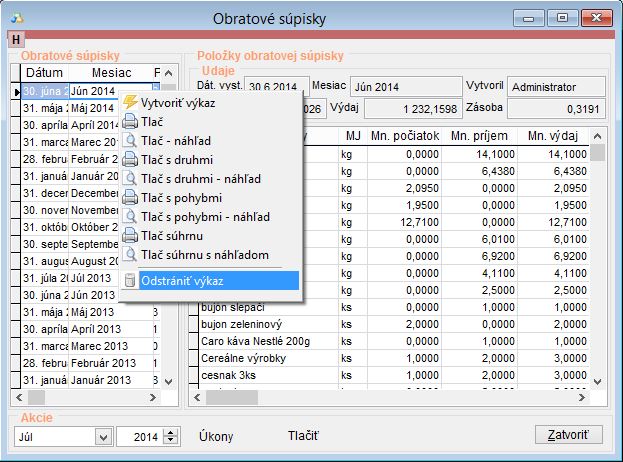This screenshot has width=623, height=462.
Task: Click the printer icon next to Tlač
Action: pos(130,121)
